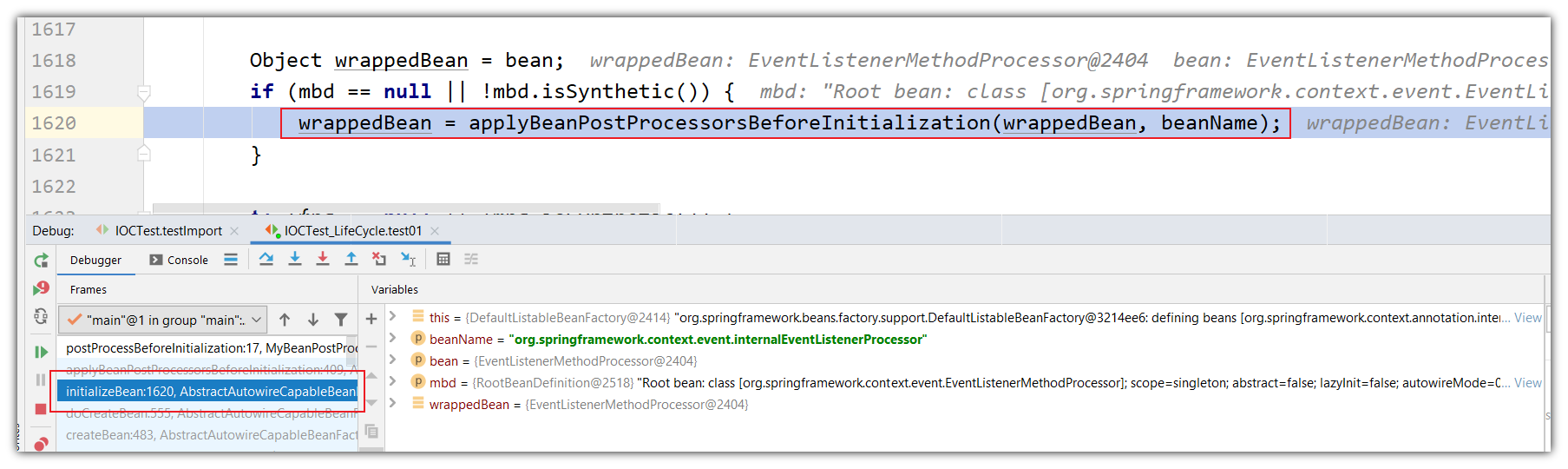Click the Frames panel header
1568x469 pixels.
89,290
